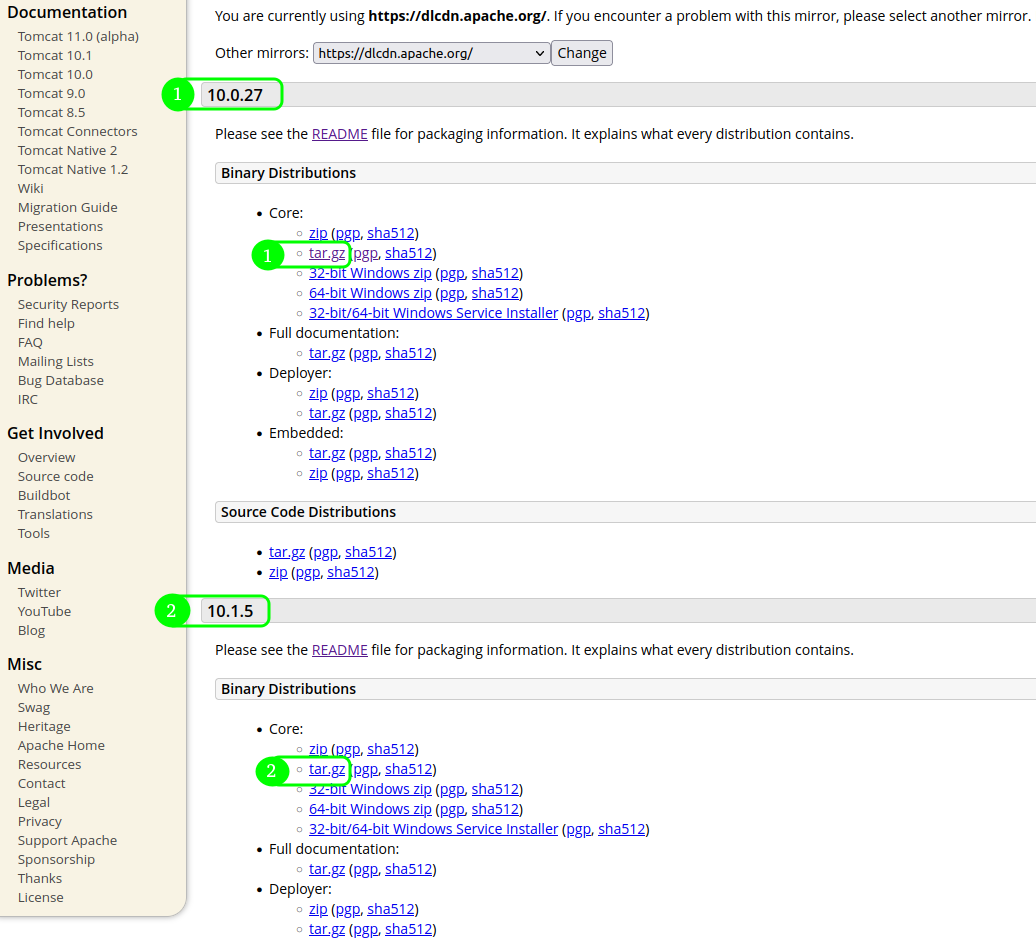Screen dimensions: 1036x941
Task: Open Tomcat 11.0 (alpha) documentation link
Action: 78,36
